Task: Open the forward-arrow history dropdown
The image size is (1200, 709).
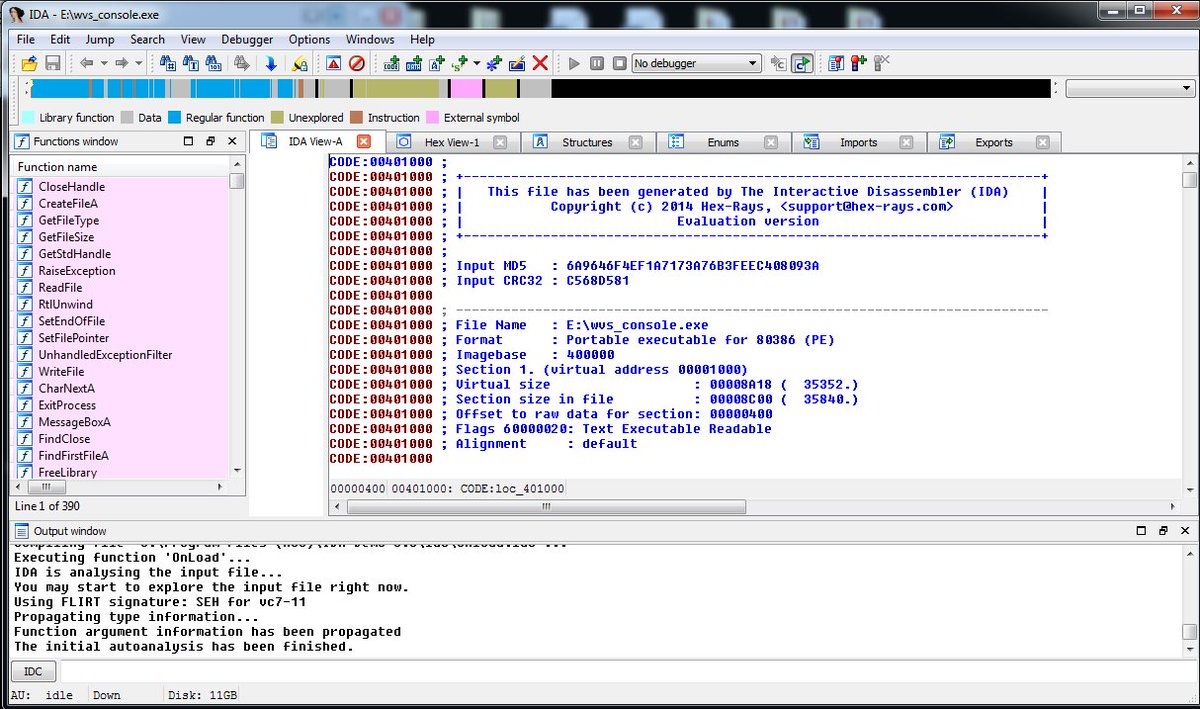Action: click(137, 63)
